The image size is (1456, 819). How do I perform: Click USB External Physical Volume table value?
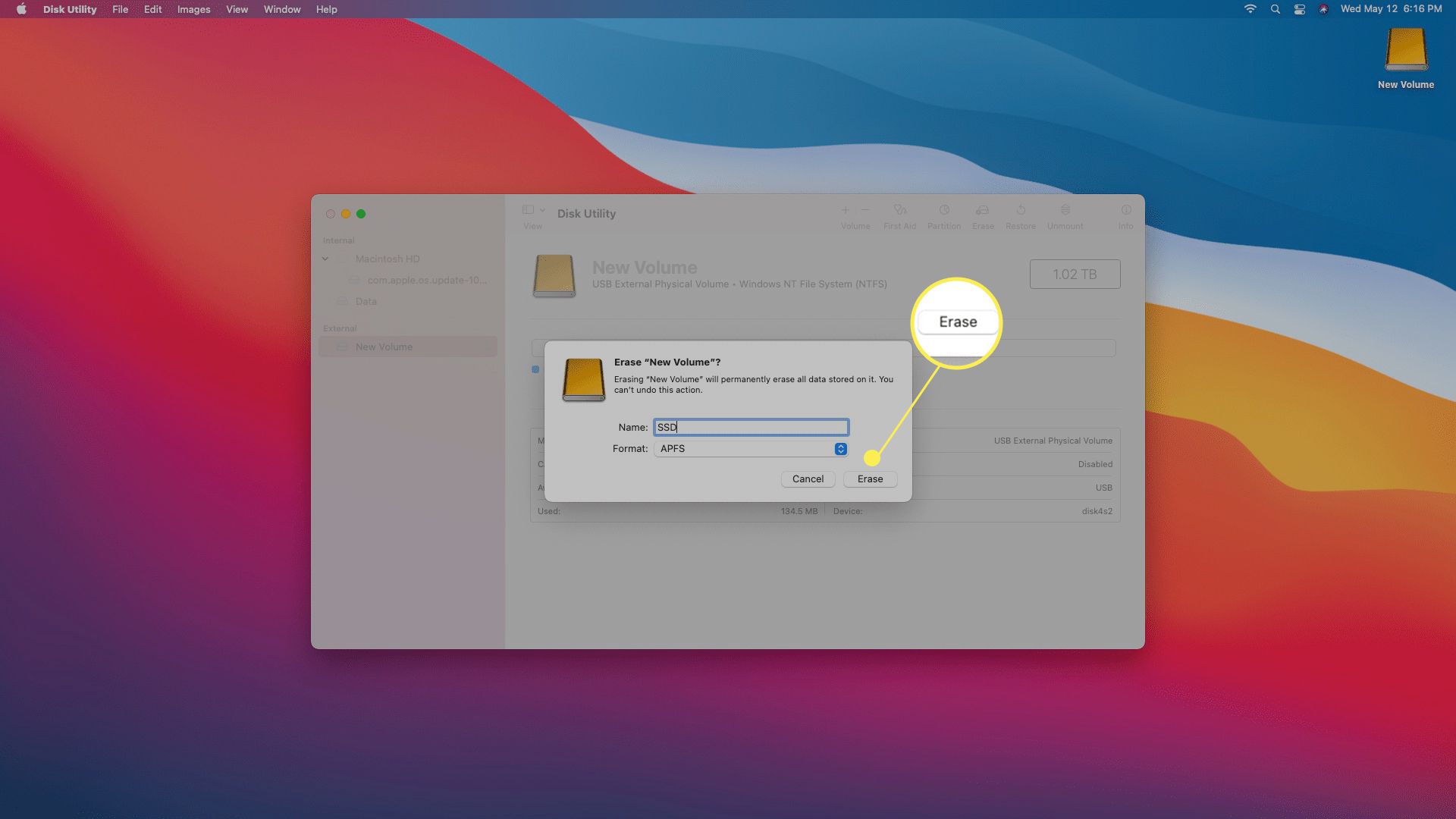coord(1053,441)
